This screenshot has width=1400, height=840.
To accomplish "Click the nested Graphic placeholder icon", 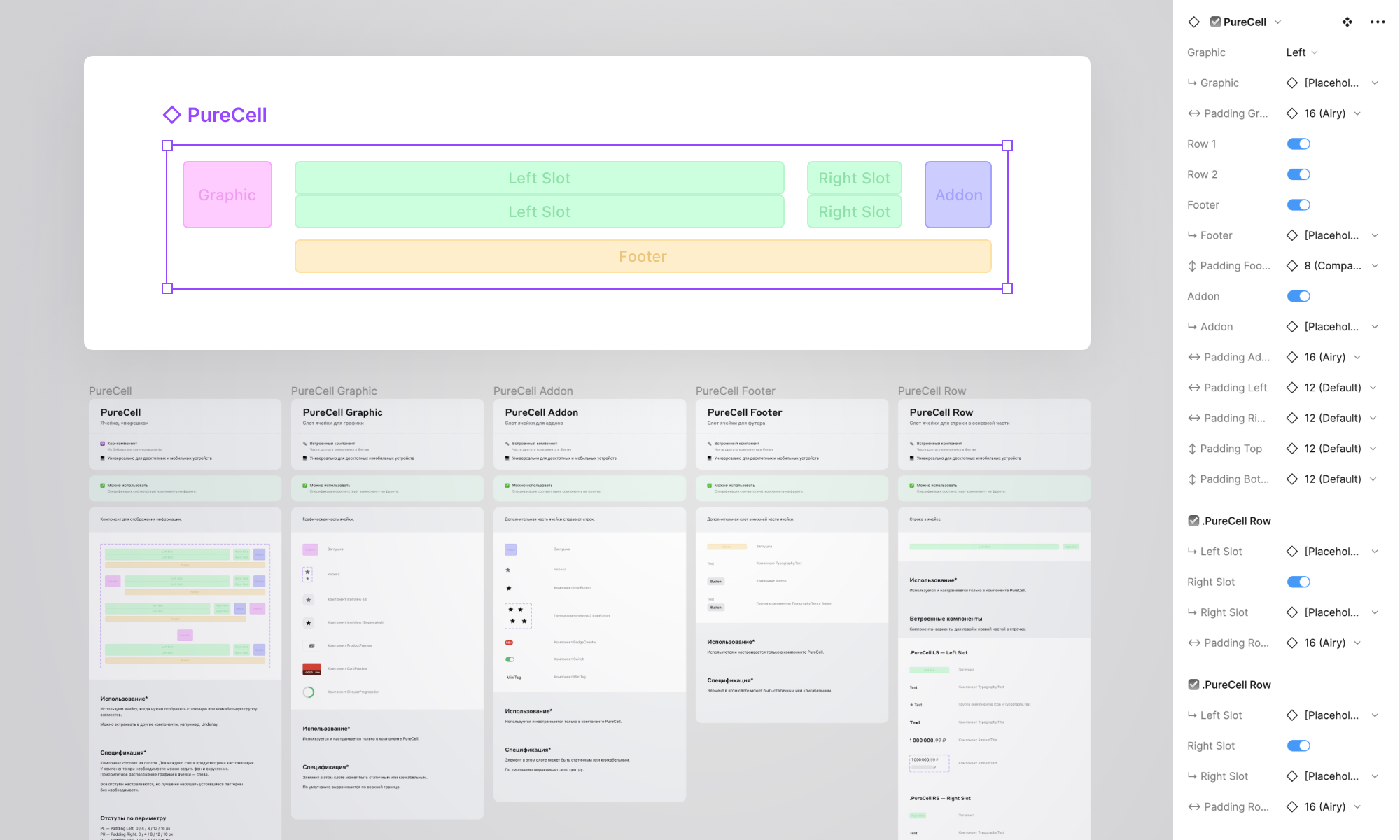I will coord(1291,82).
